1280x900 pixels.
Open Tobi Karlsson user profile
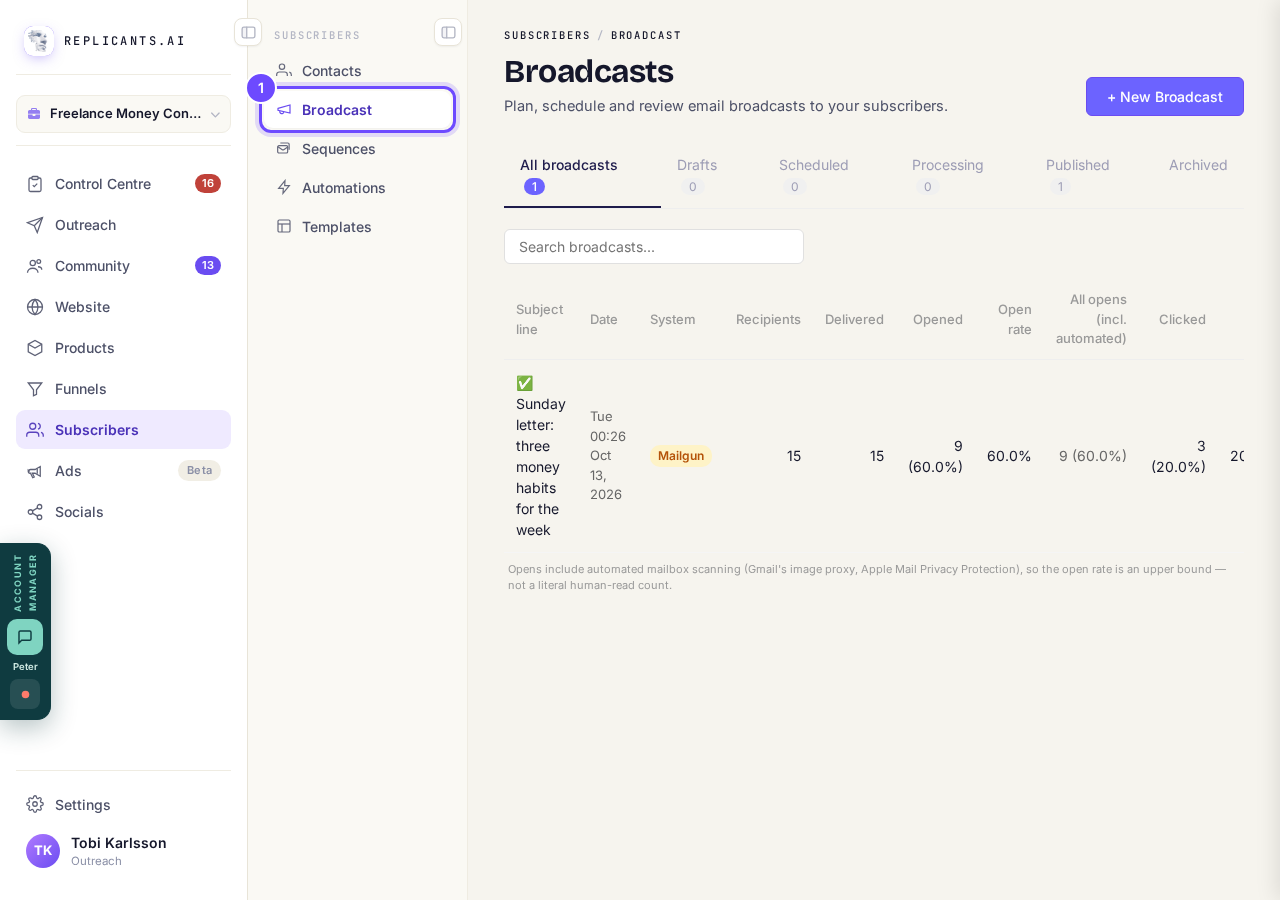123,851
